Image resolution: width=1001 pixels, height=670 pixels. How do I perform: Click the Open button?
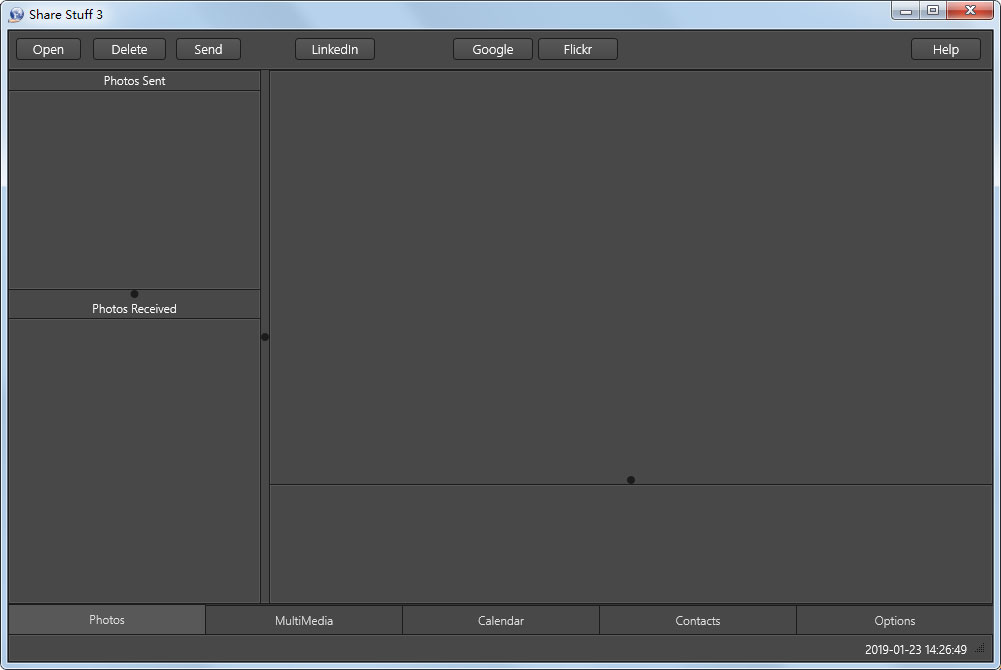click(x=48, y=49)
